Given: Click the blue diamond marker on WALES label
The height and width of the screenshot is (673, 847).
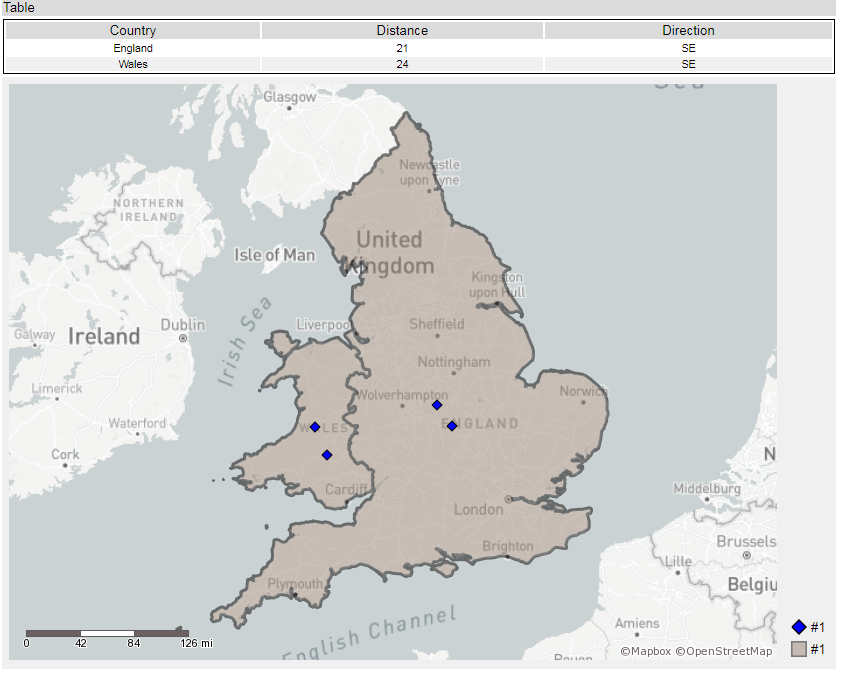Looking at the screenshot, I should 315,427.
